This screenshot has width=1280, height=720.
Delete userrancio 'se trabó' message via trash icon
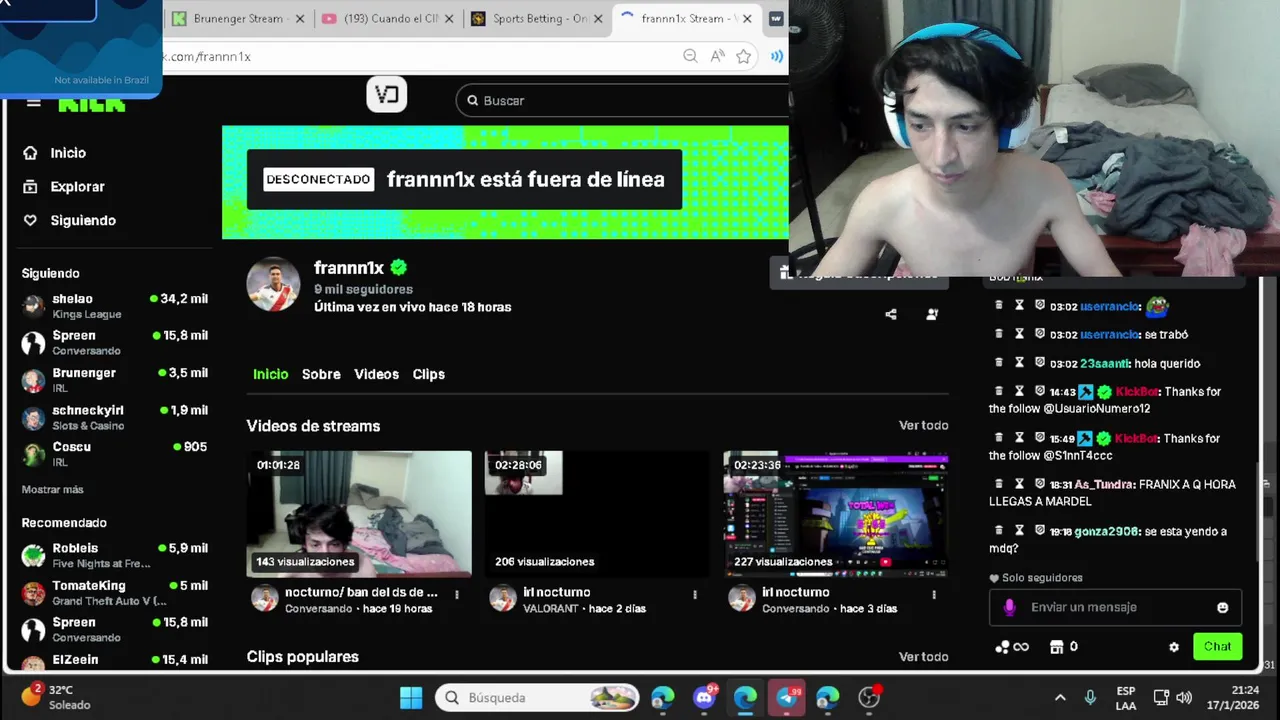click(x=998, y=334)
